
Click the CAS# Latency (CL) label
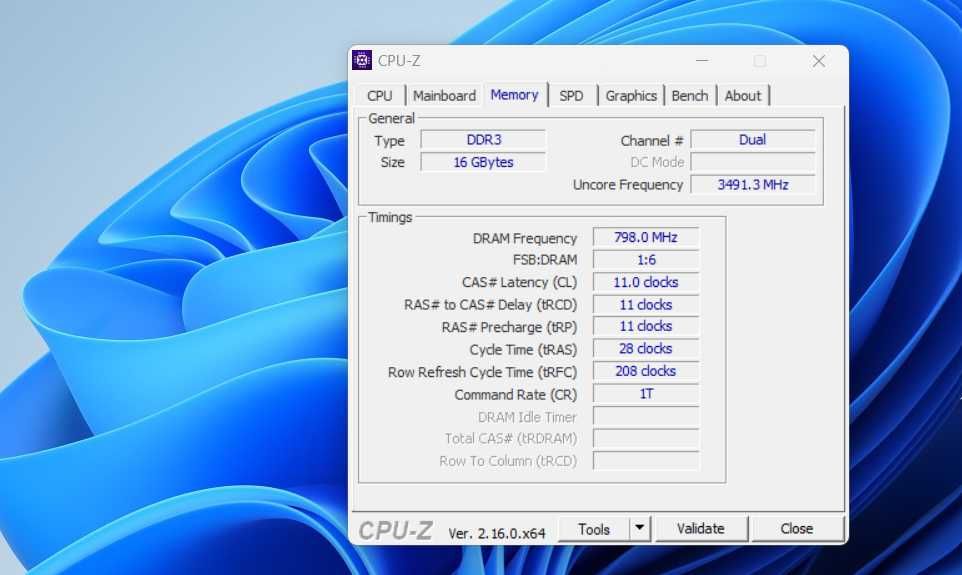(519, 282)
